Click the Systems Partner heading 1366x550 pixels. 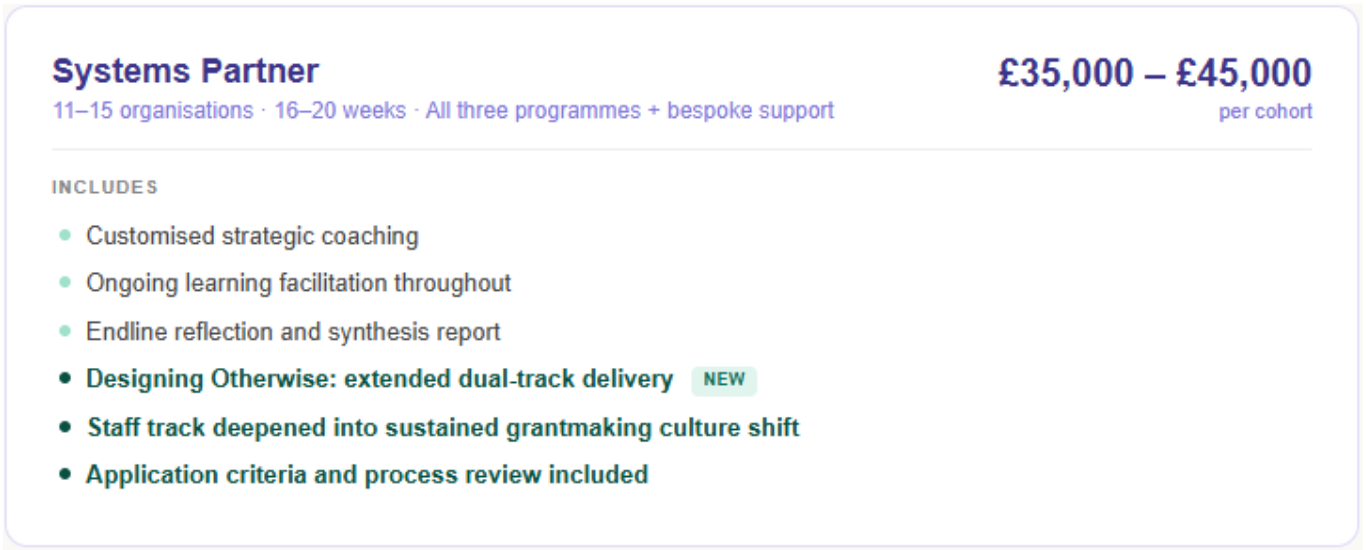(x=185, y=71)
